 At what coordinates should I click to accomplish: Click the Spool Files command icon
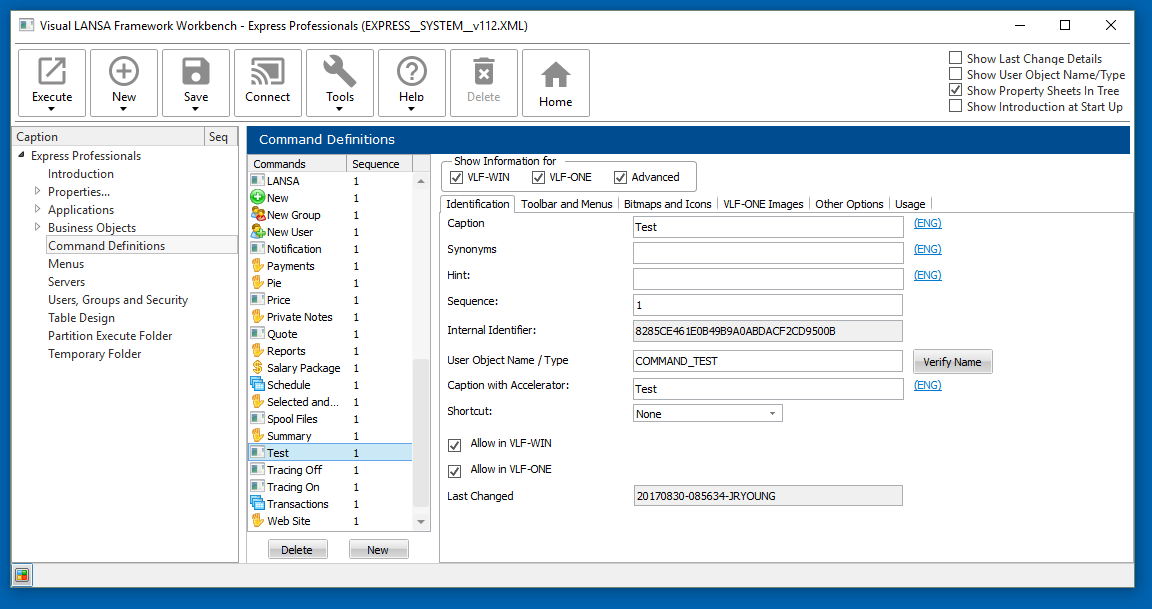(257, 418)
